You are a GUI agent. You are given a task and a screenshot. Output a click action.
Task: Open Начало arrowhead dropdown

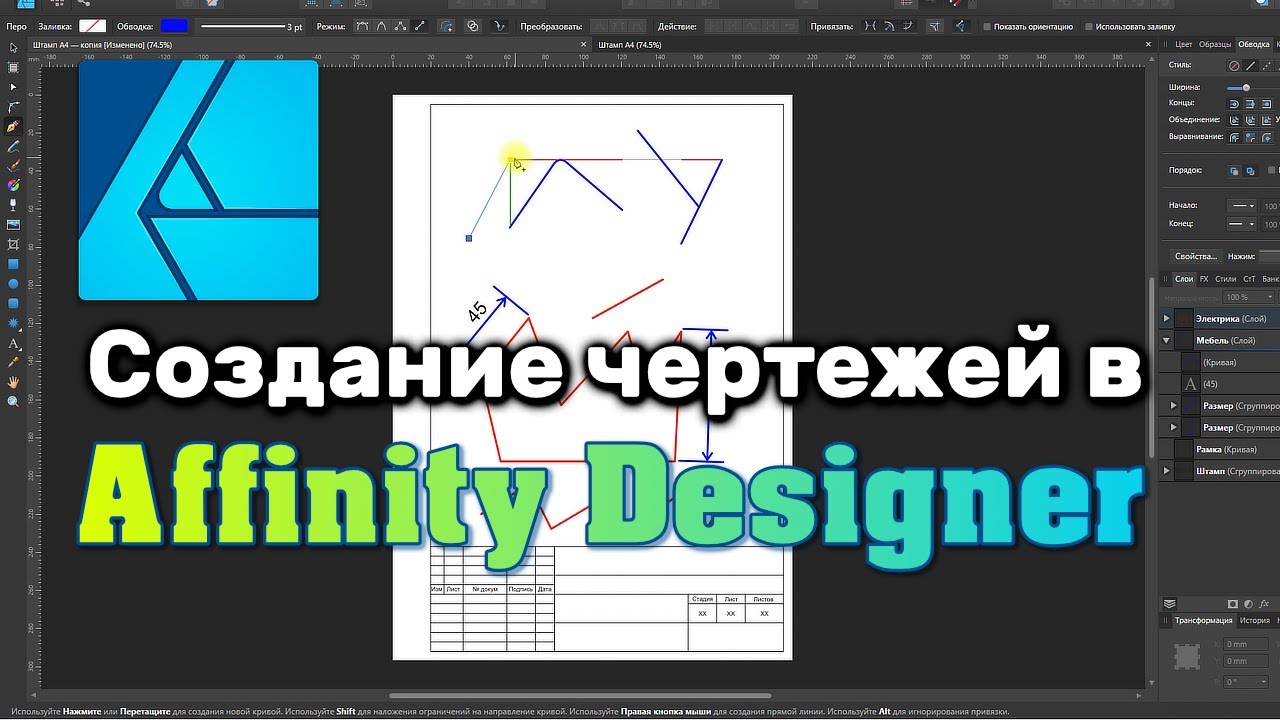[x=1243, y=205]
